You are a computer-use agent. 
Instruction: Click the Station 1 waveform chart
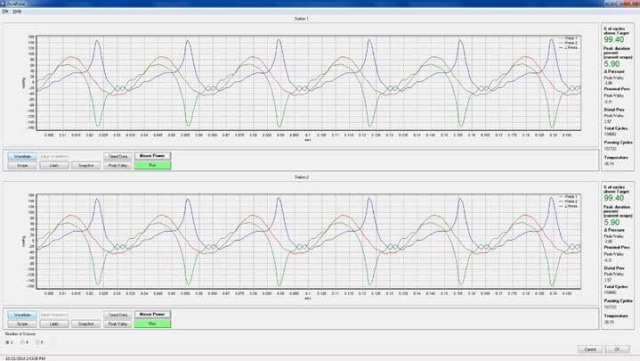point(309,83)
